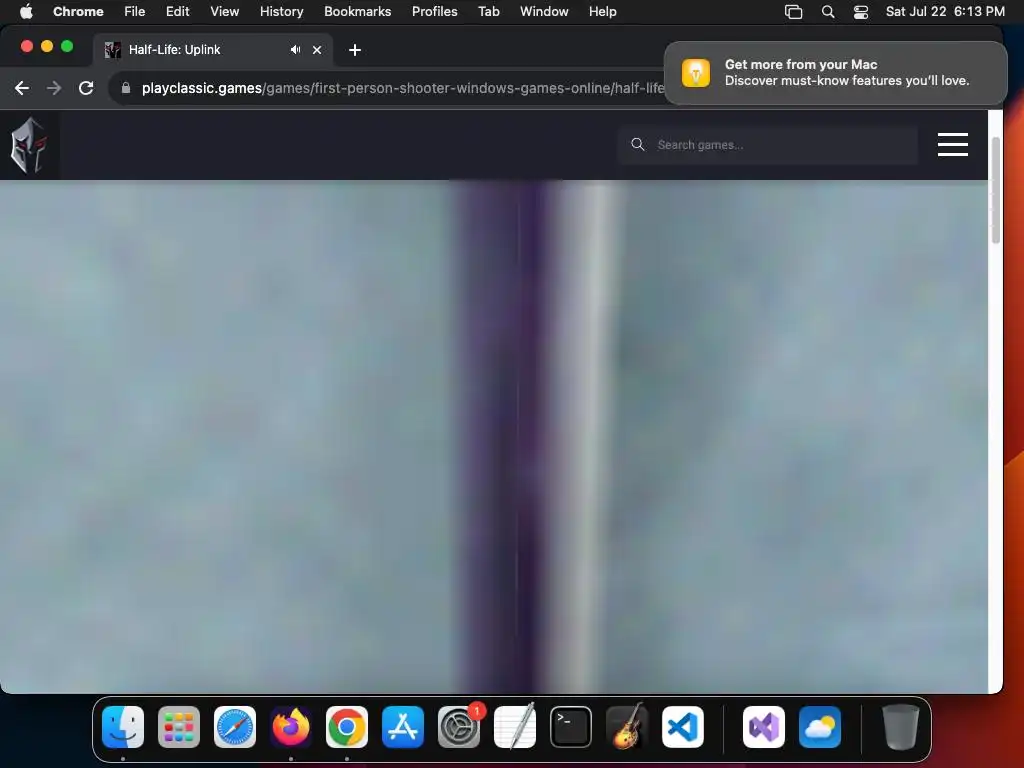Launch Firefox from the Dock
The width and height of the screenshot is (1024, 768).
(291, 727)
